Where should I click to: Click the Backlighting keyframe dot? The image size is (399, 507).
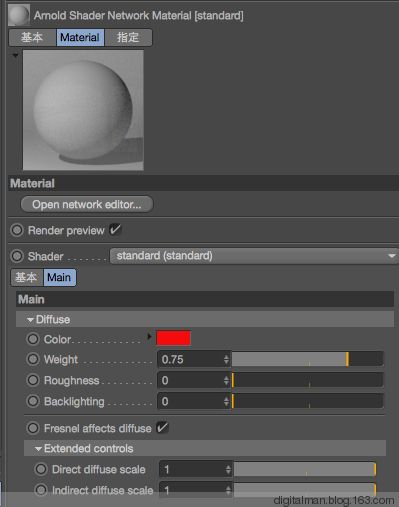point(33,401)
